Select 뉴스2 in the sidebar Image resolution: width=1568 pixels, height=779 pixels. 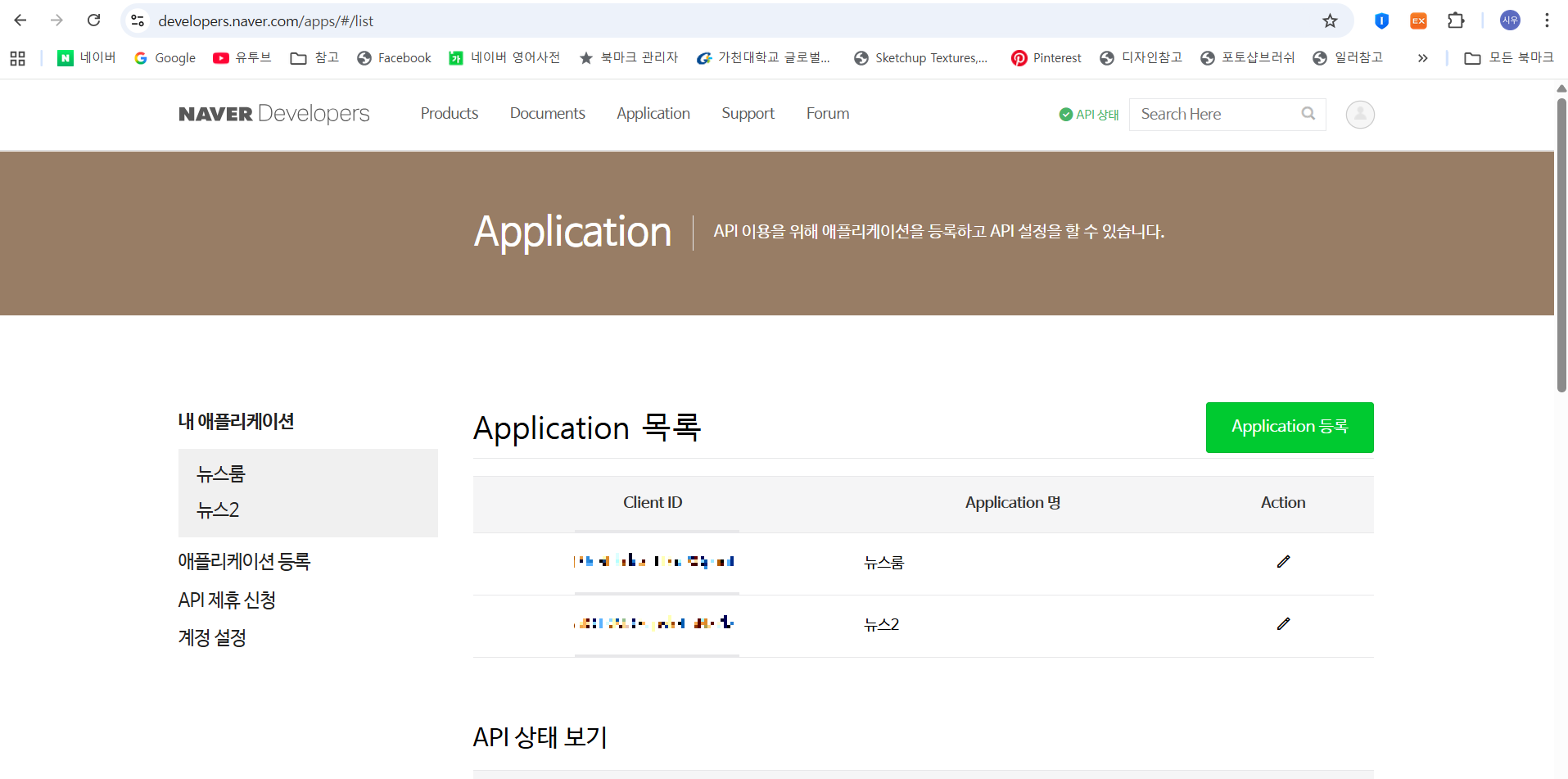(x=218, y=510)
